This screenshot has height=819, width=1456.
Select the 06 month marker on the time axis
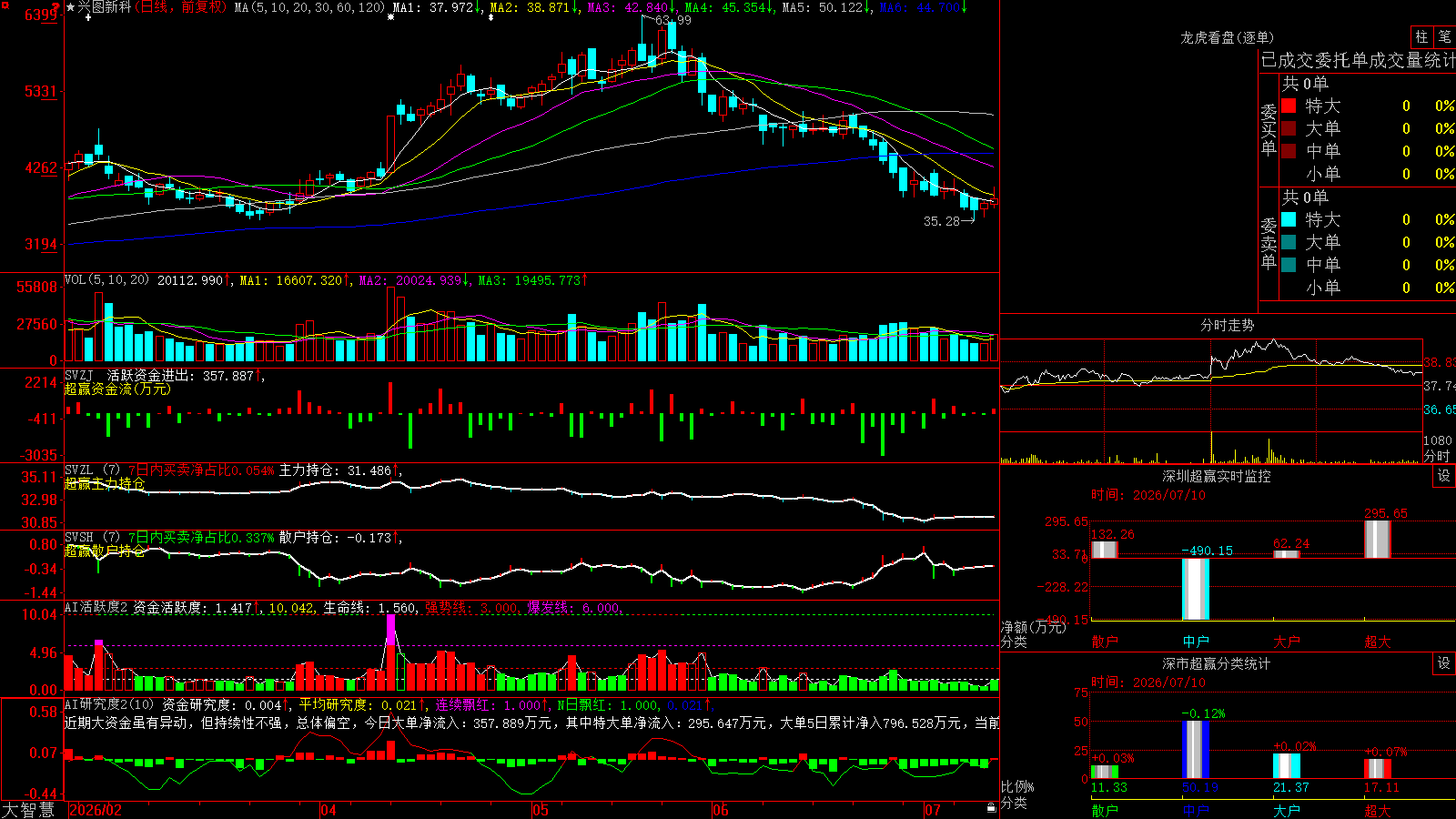point(721,810)
